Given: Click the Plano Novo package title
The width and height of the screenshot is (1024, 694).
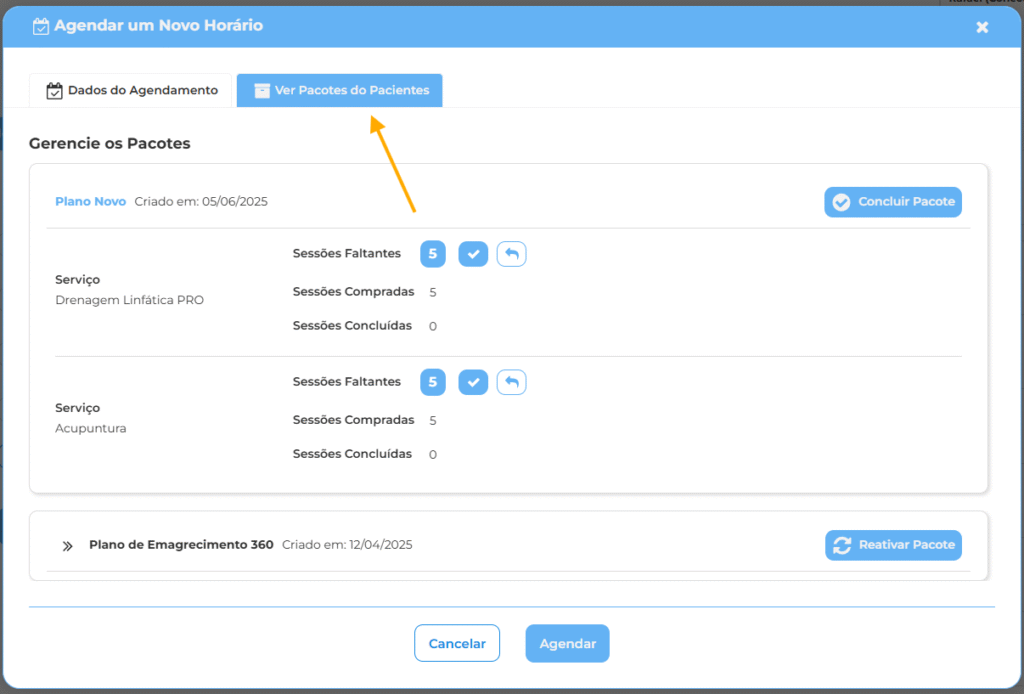Looking at the screenshot, I should pyautogui.click(x=90, y=201).
